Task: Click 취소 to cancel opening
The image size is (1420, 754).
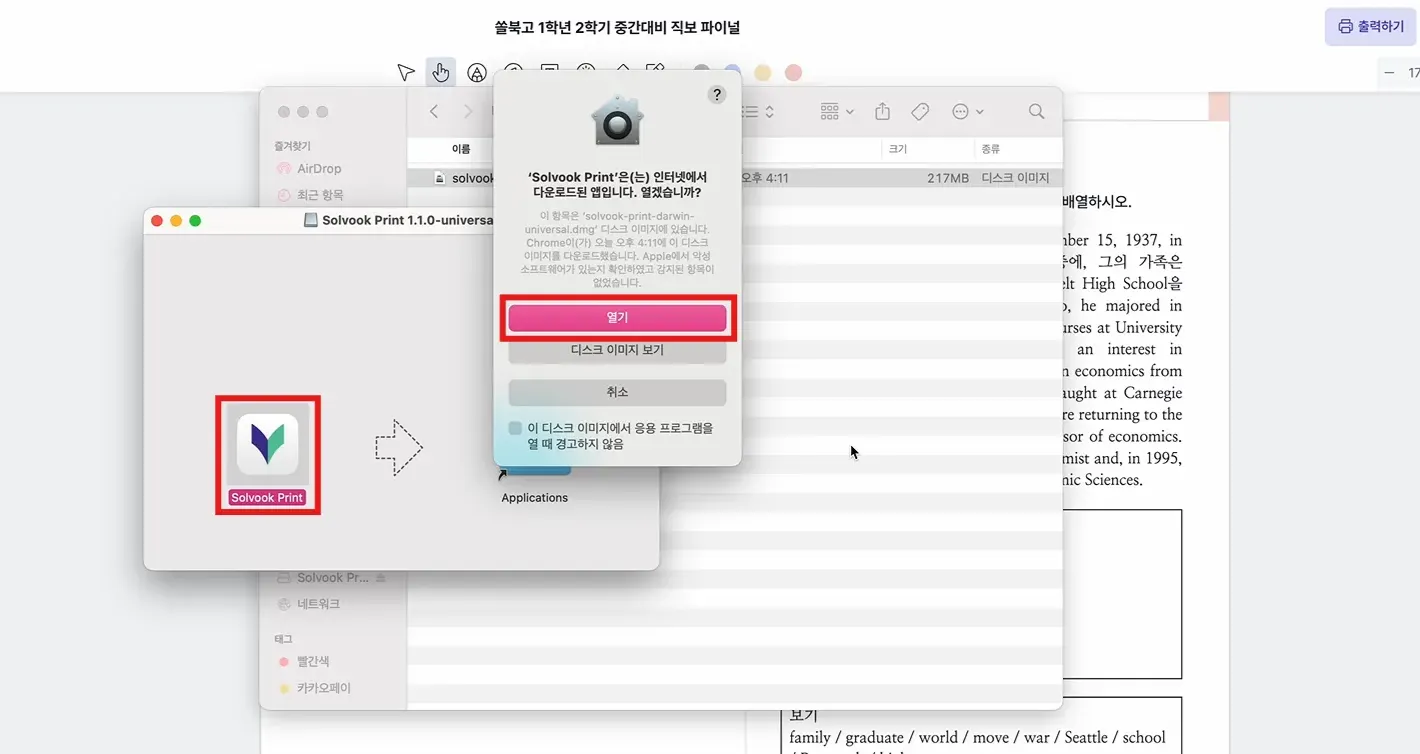Action: click(x=617, y=392)
